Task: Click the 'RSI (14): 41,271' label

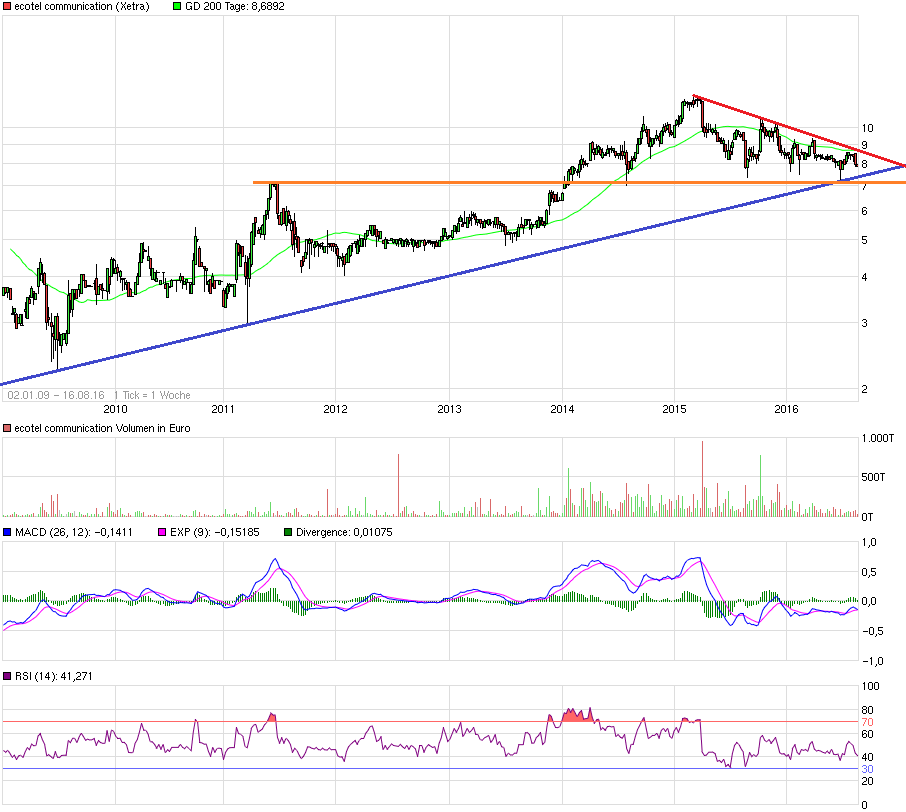Action: [54, 676]
